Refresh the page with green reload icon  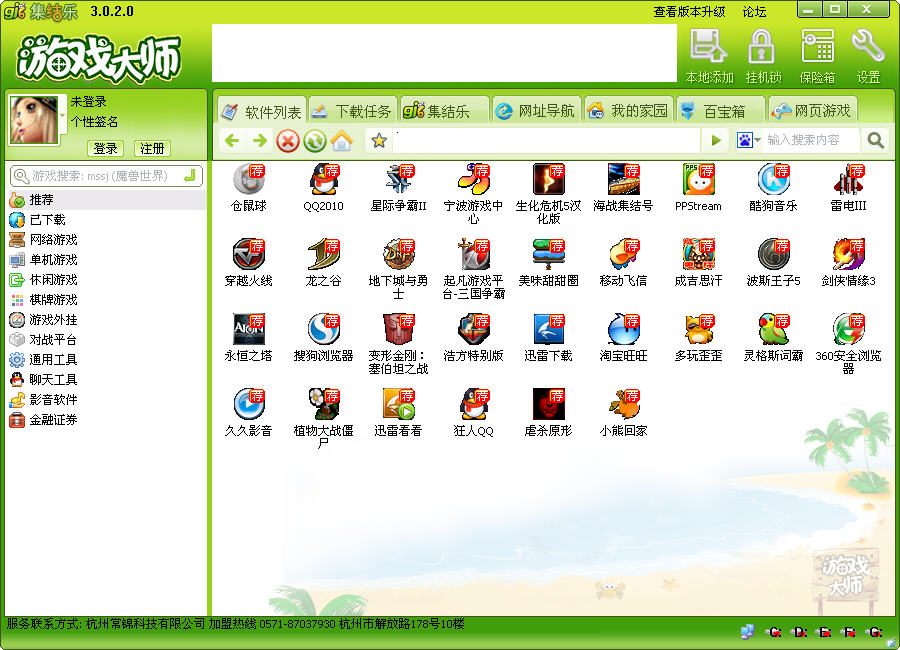click(315, 141)
